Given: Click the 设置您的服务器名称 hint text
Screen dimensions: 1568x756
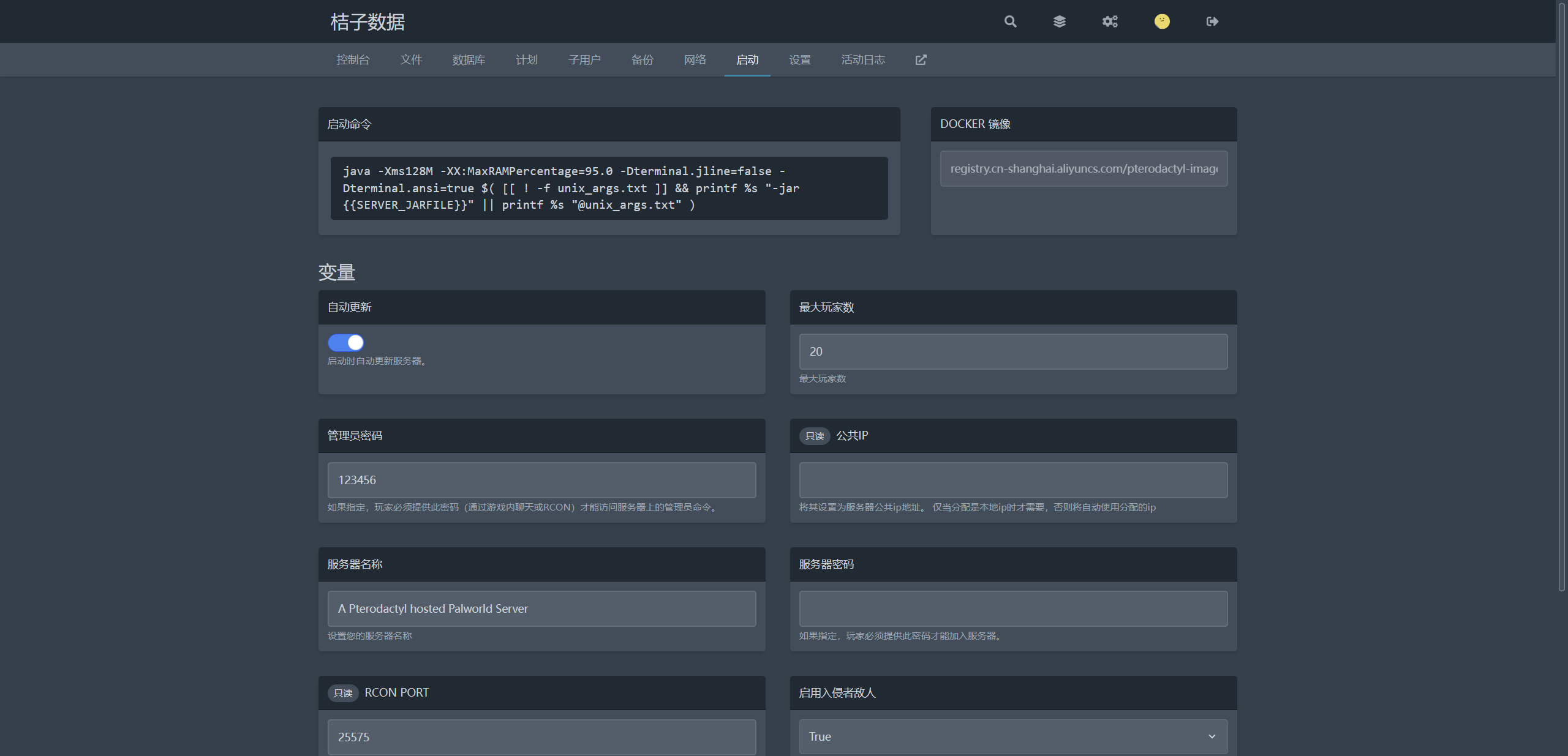Looking at the screenshot, I should (x=369, y=636).
